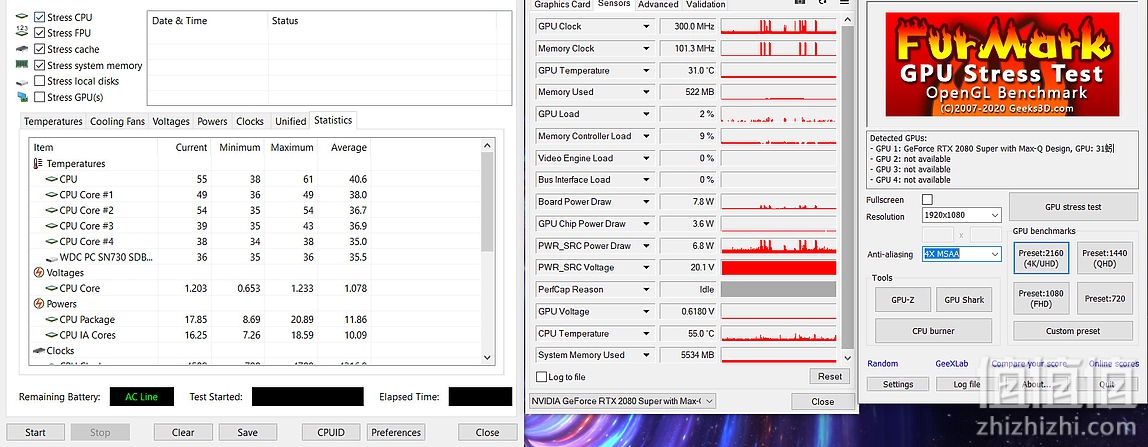Image resolution: width=1148 pixels, height=447 pixels.
Task: Click the chip icon of the CPU Core #3 row
Action: (51, 225)
